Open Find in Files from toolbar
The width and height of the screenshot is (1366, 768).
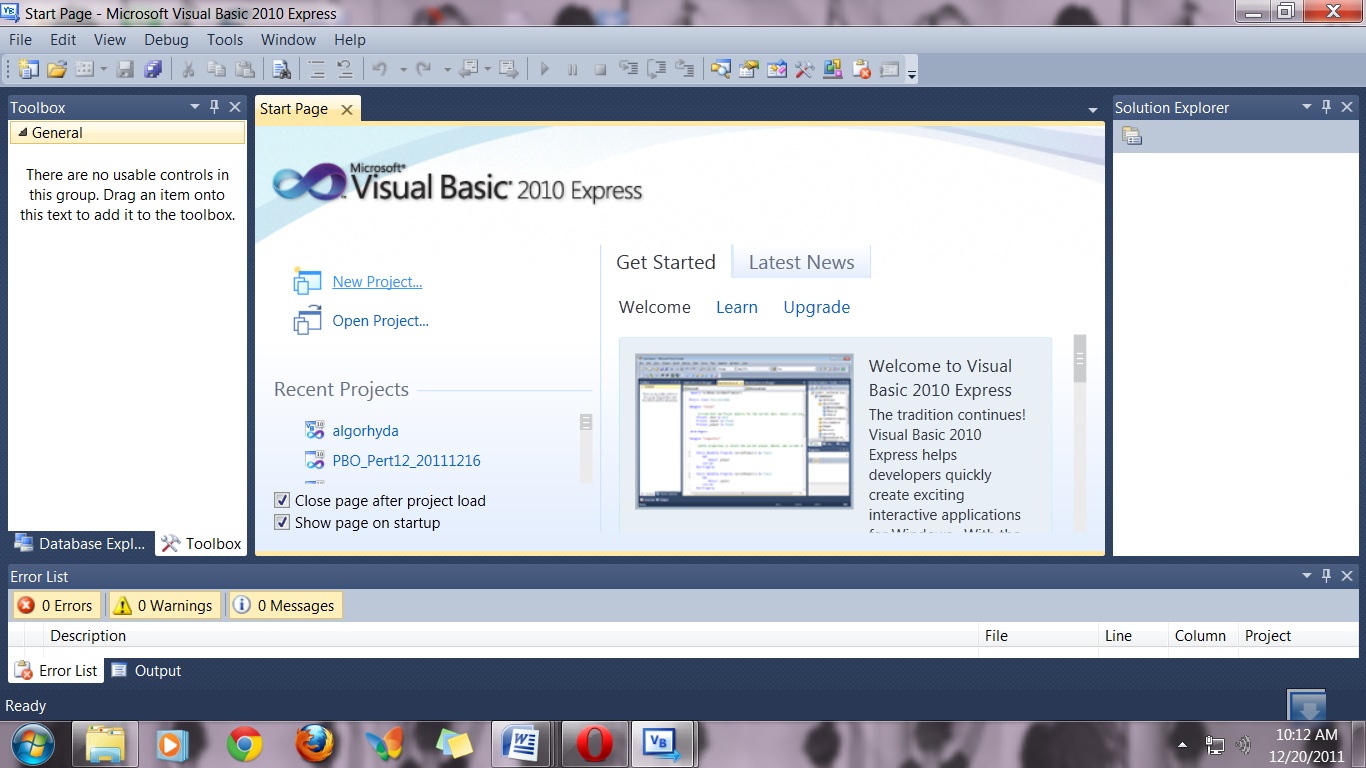point(282,69)
